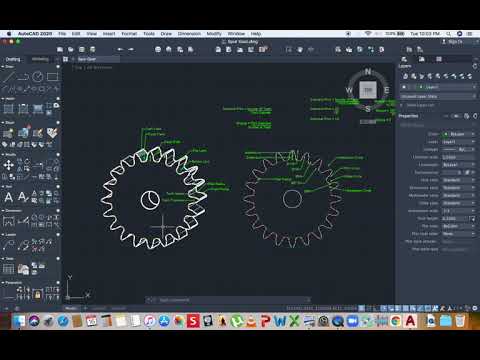Select the Rectangle tool in Draw palette
The height and width of the screenshot is (360, 480).
coord(52,77)
